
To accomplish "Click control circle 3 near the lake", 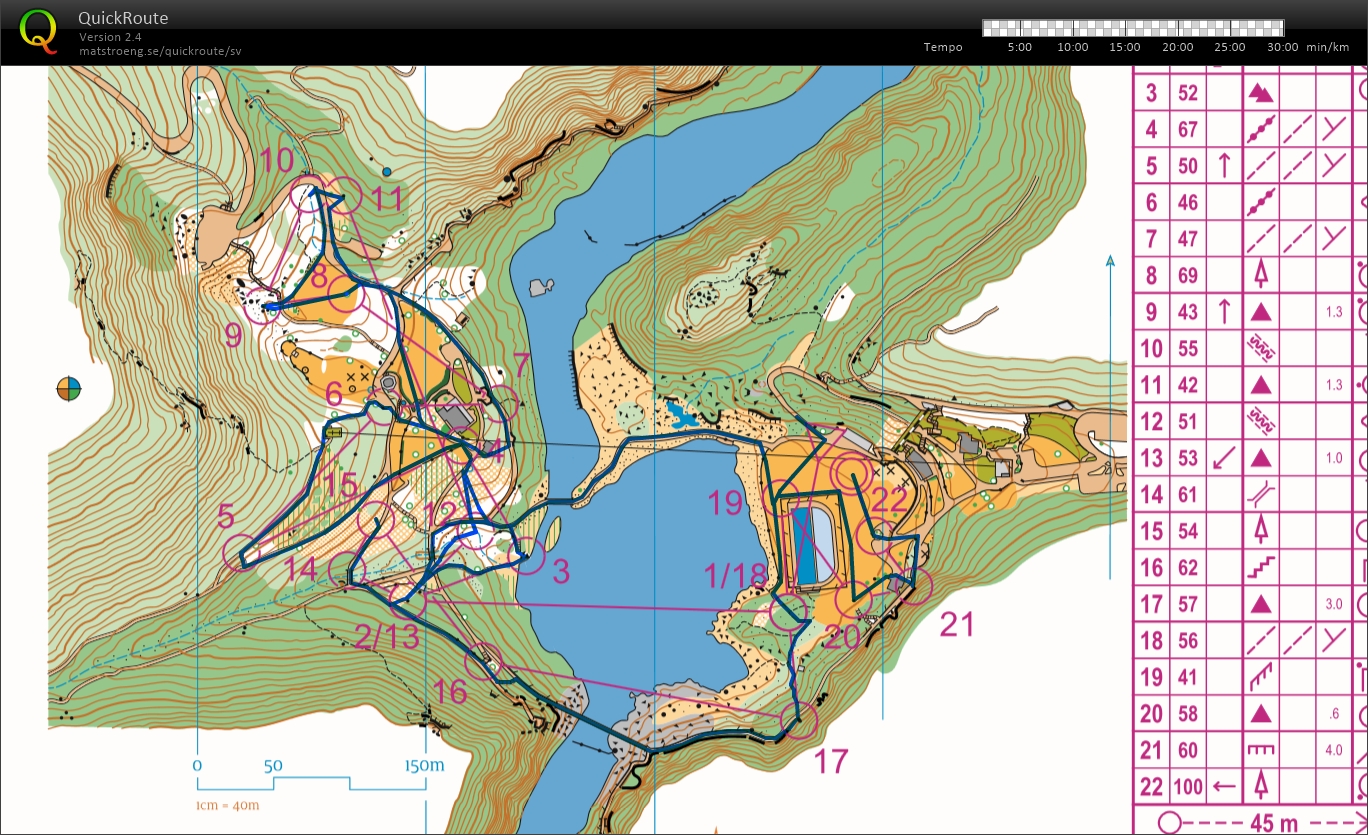I will pyautogui.click(x=525, y=556).
